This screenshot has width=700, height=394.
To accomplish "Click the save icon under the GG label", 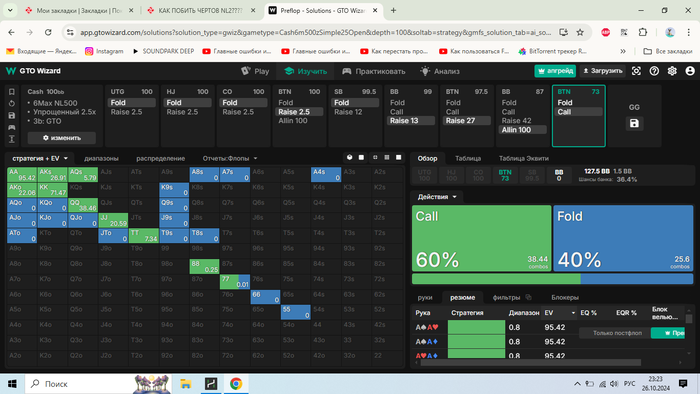I will tap(634, 124).
